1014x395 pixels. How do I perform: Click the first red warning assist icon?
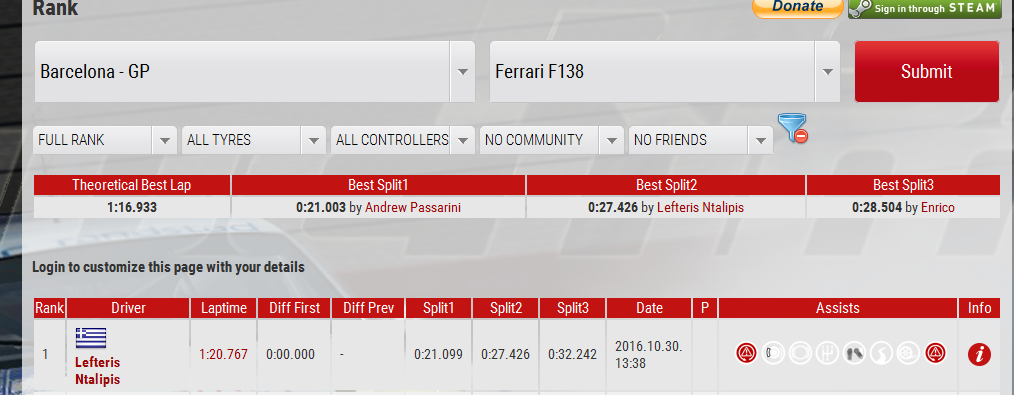747,354
